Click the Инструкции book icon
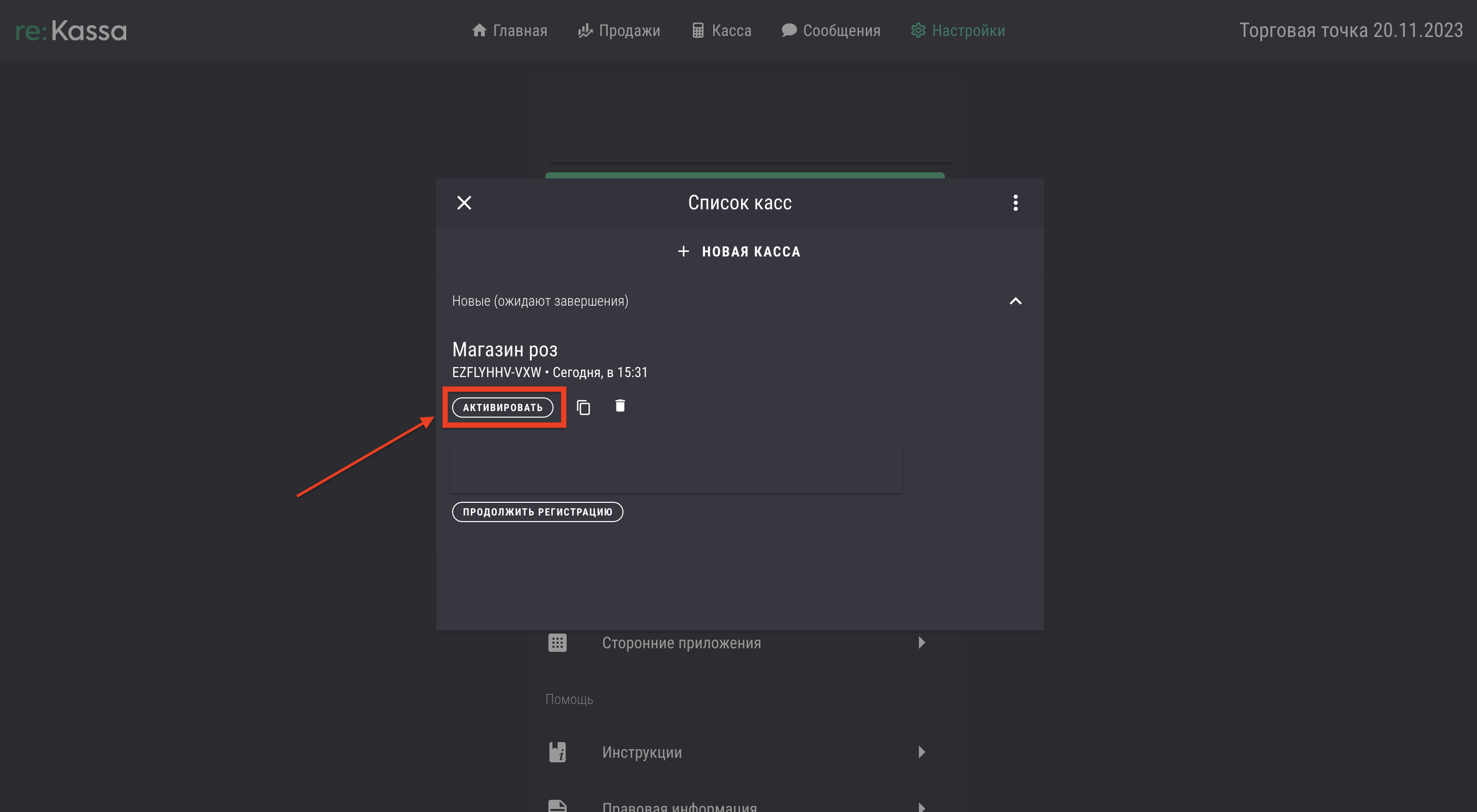 [558, 752]
